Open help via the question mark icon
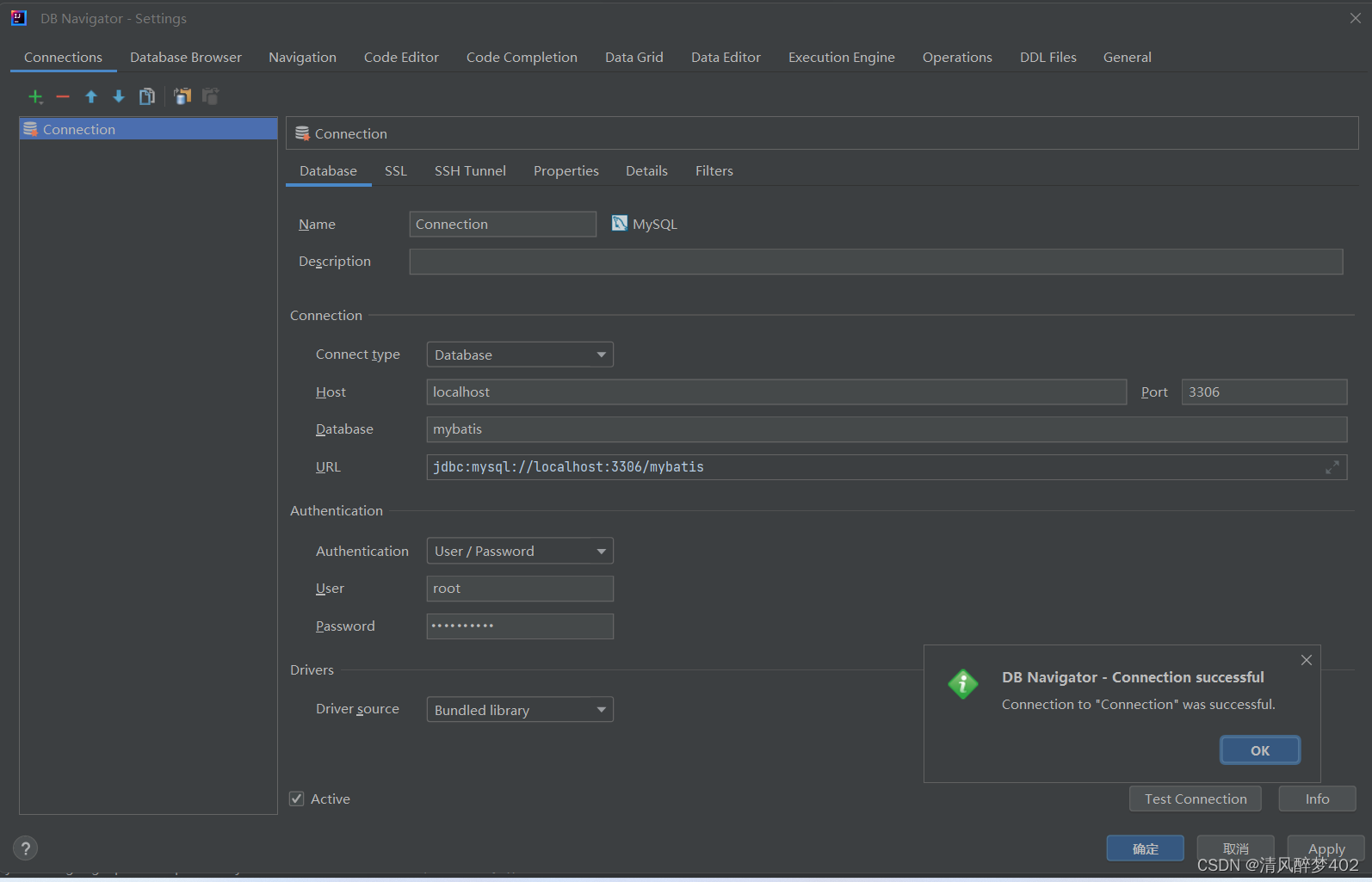Screen dimensions: 1372x882 click(x=26, y=848)
